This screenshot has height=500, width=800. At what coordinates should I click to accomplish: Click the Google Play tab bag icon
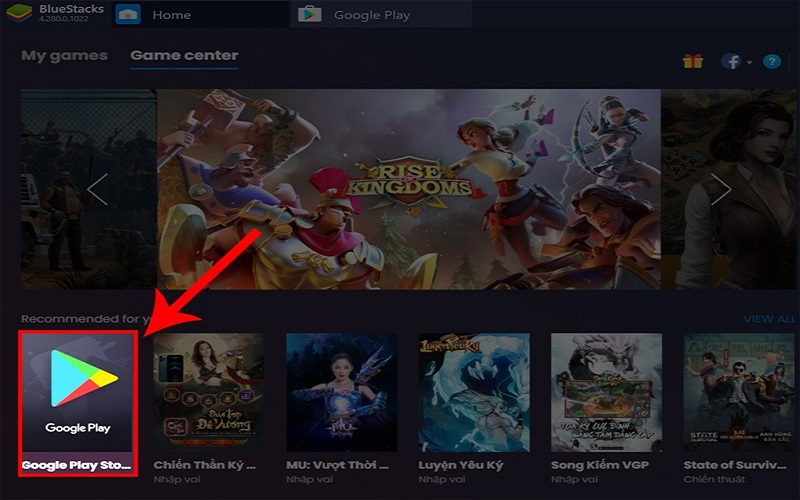pos(310,14)
